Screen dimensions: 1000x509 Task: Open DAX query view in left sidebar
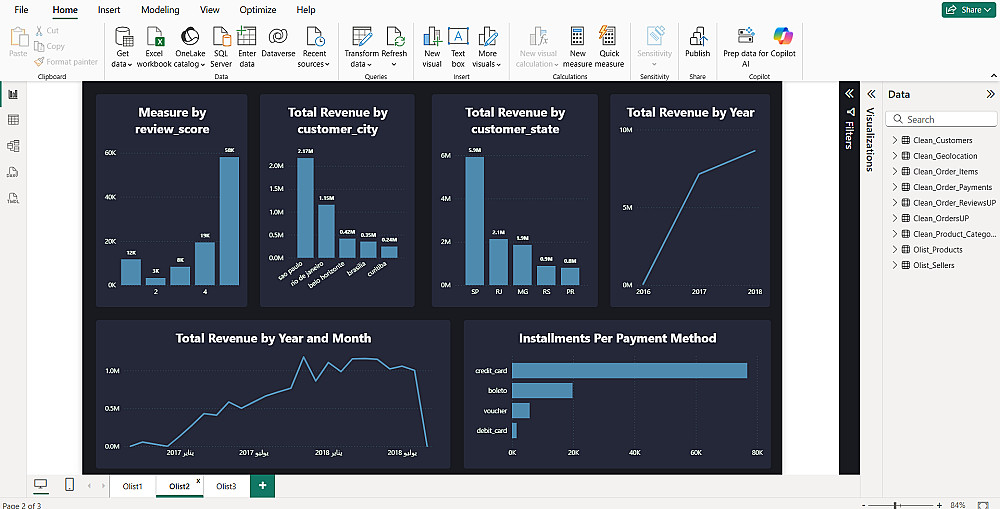pos(13,172)
